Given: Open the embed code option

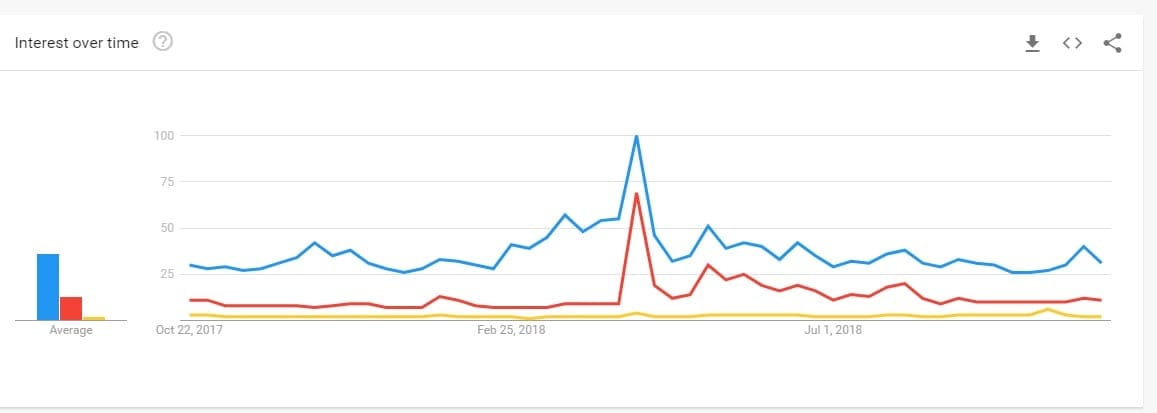Looking at the screenshot, I should [x=1072, y=43].
